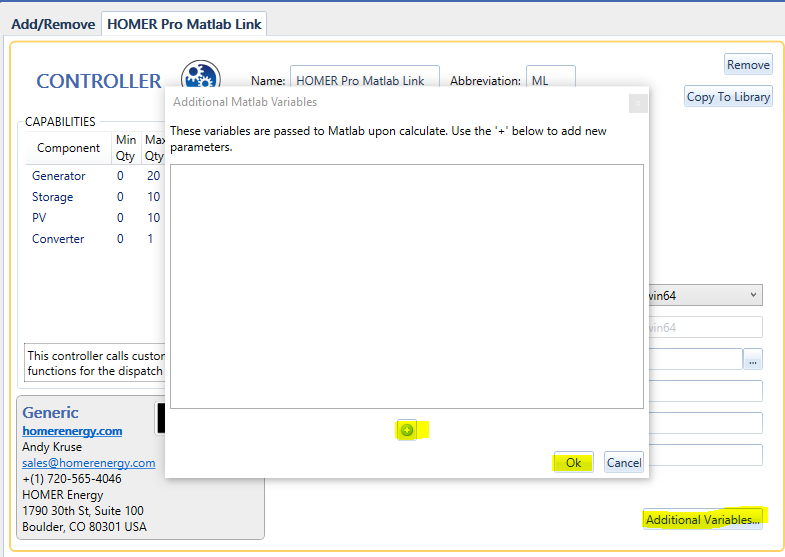This screenshot has height=557, width=785.
Task: Click the browse ellipsis button
Action: (753, 359)
